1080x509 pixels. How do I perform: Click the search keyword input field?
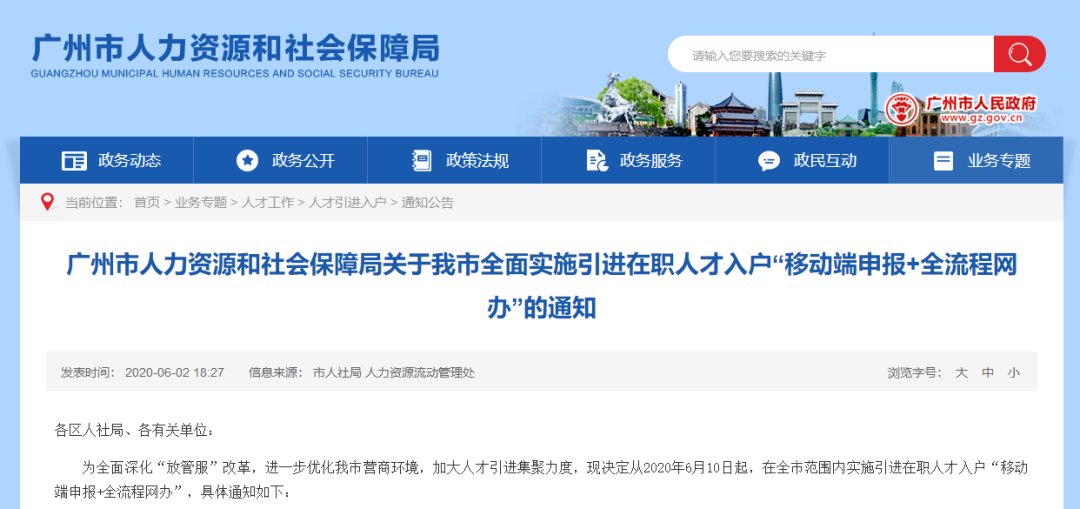click(831, 54)
